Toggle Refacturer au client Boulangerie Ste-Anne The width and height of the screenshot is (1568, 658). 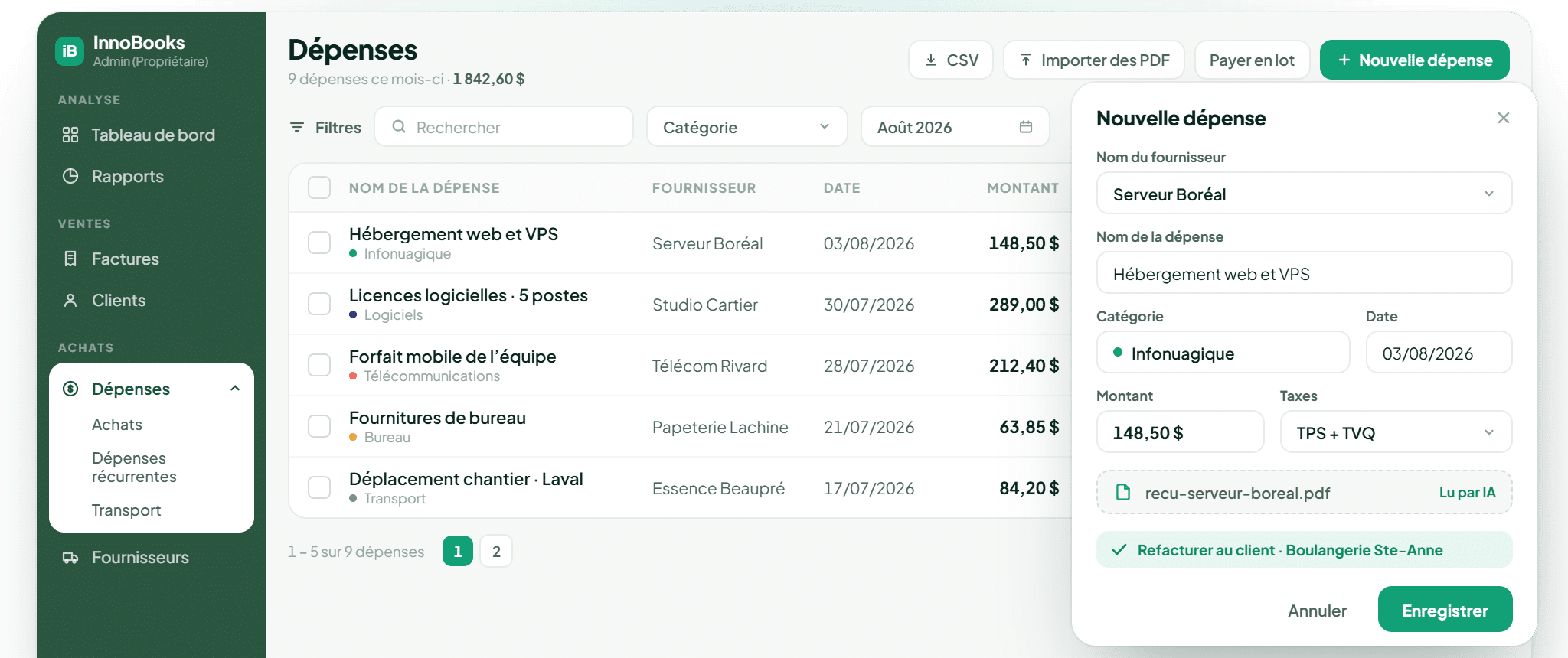[1304, 549]
